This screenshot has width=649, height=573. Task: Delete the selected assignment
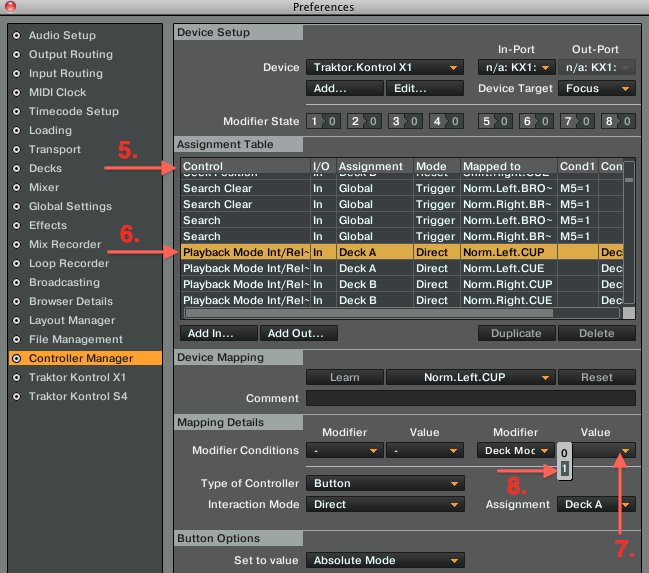pyautogui.click(x=596, y=333)
